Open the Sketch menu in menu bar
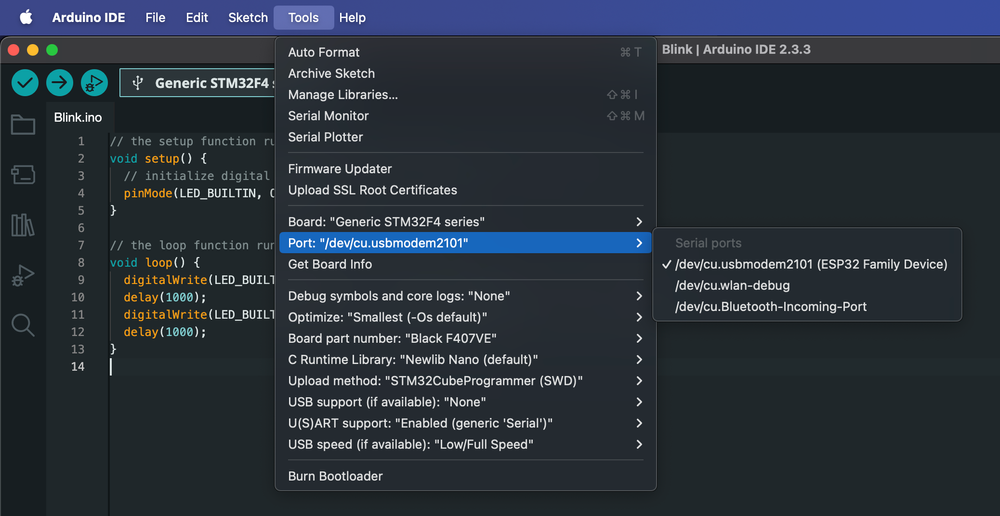This screenshot has height=516, width=1000. (248, 17)
